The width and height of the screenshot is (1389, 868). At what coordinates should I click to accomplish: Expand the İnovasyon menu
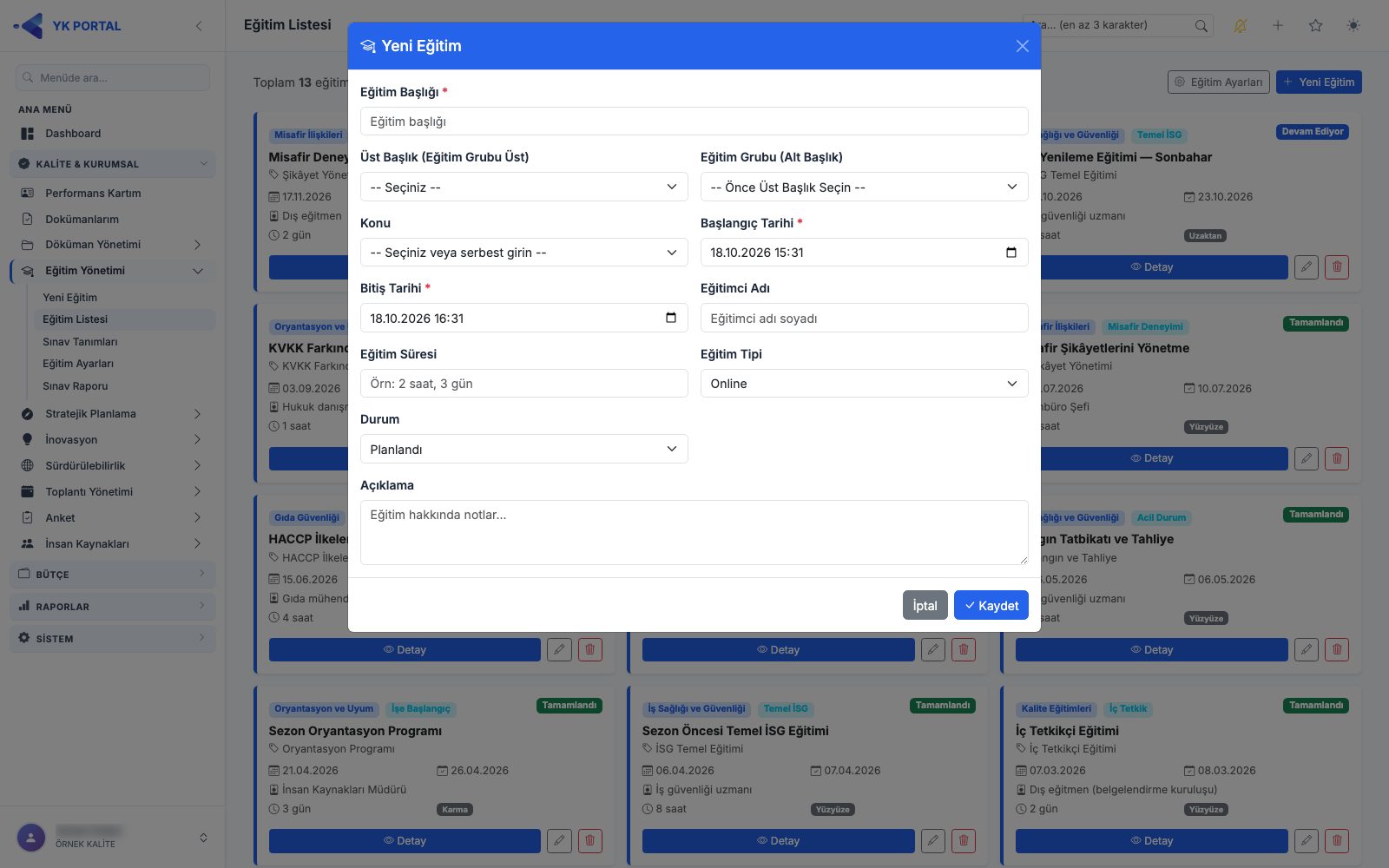(113, 440)
